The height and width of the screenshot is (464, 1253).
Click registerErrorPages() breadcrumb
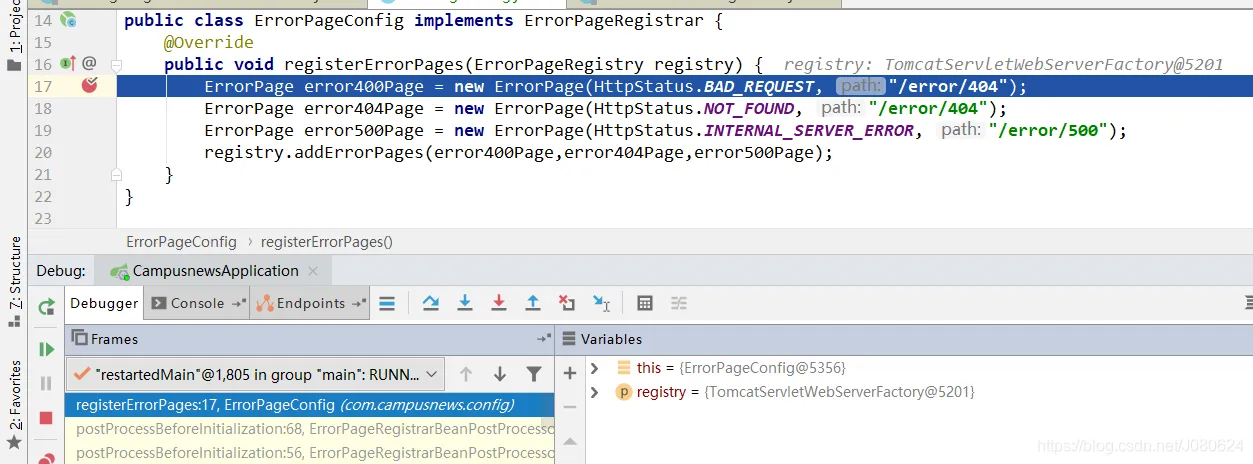pyautogui.click(x=327, y=242)
